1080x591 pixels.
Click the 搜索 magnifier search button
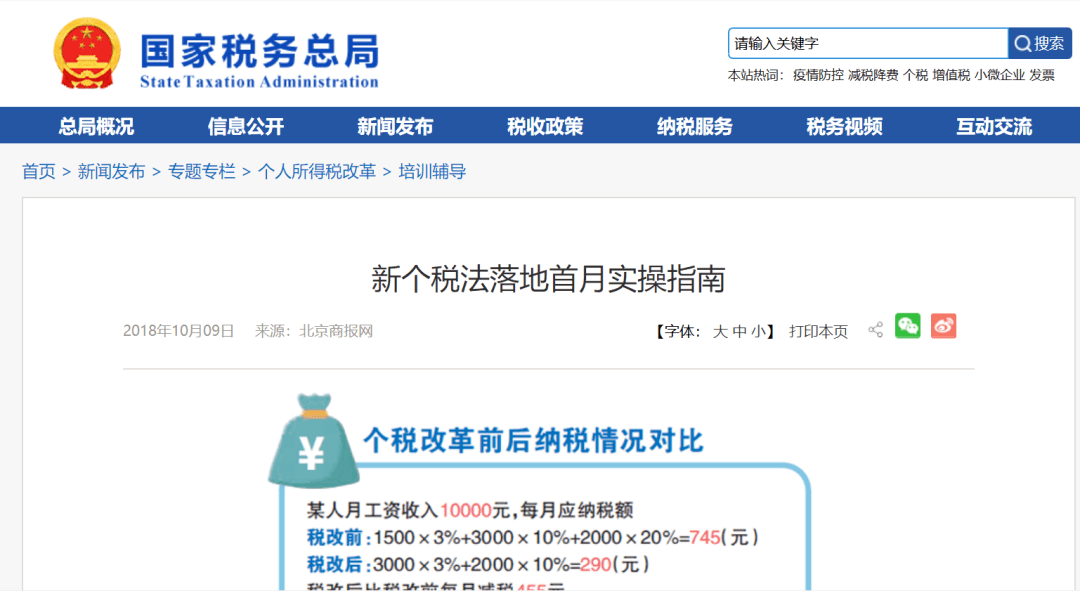pyautogui.click(x=1039, y=43)
